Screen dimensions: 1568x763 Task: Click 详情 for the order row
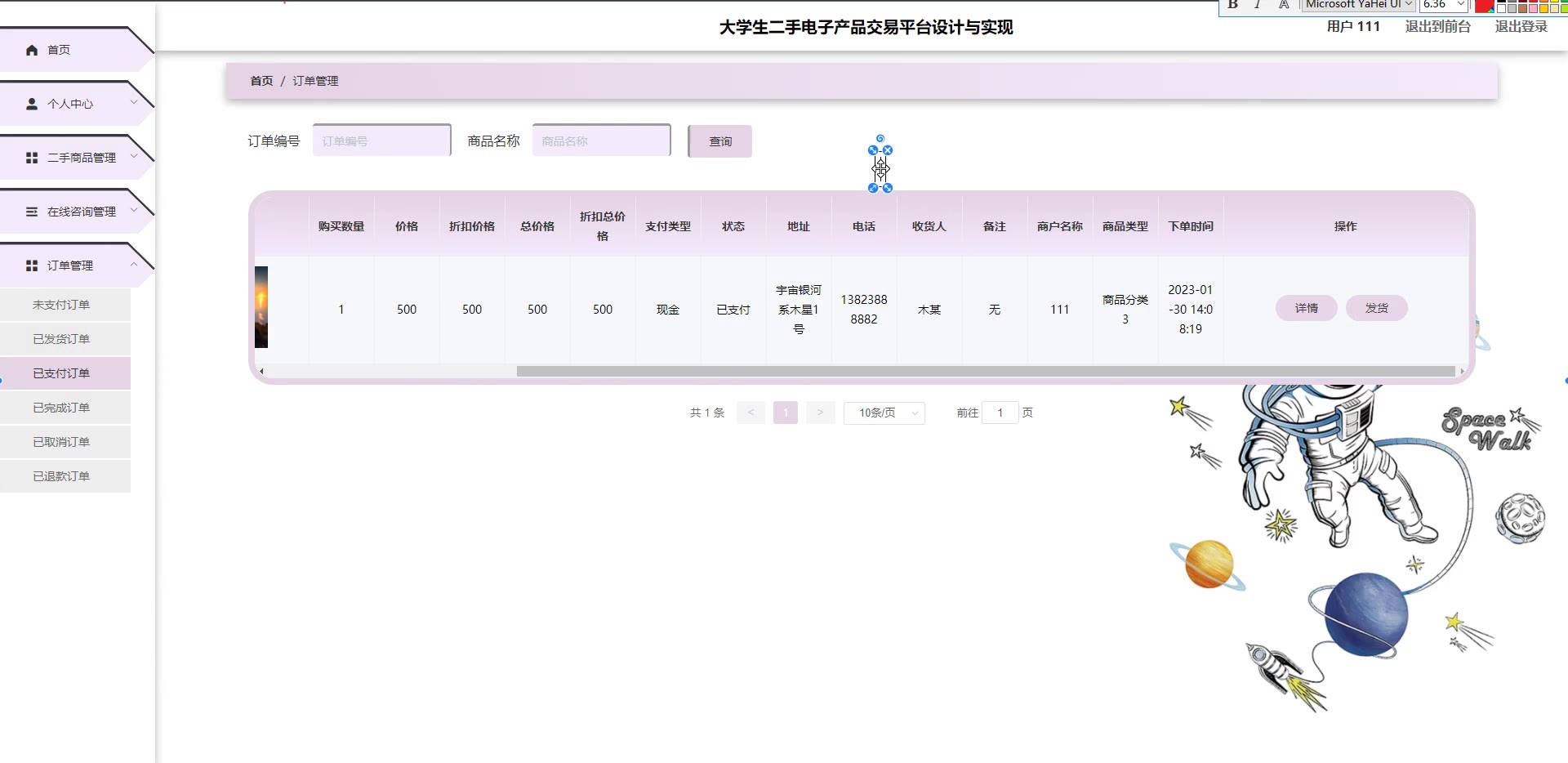(x=1307, y=308)
